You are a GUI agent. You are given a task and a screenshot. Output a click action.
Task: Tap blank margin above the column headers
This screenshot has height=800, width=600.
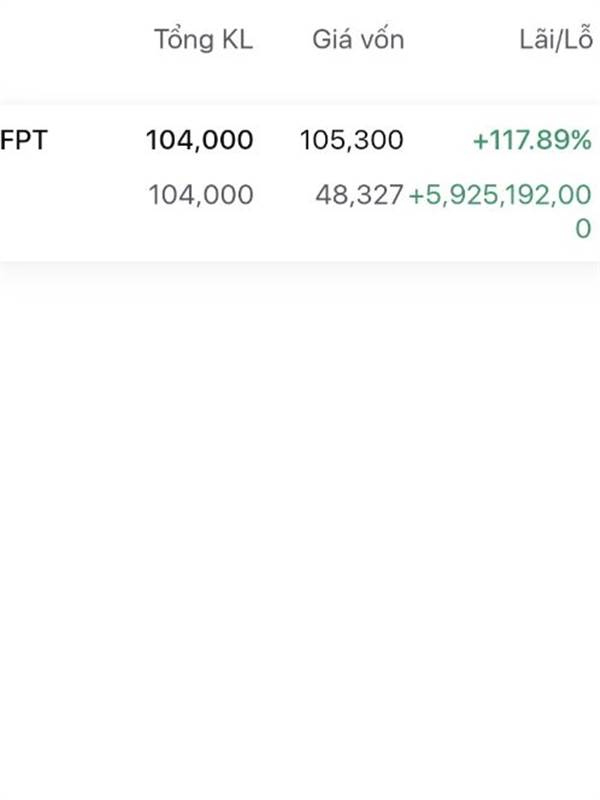[300, 8]
